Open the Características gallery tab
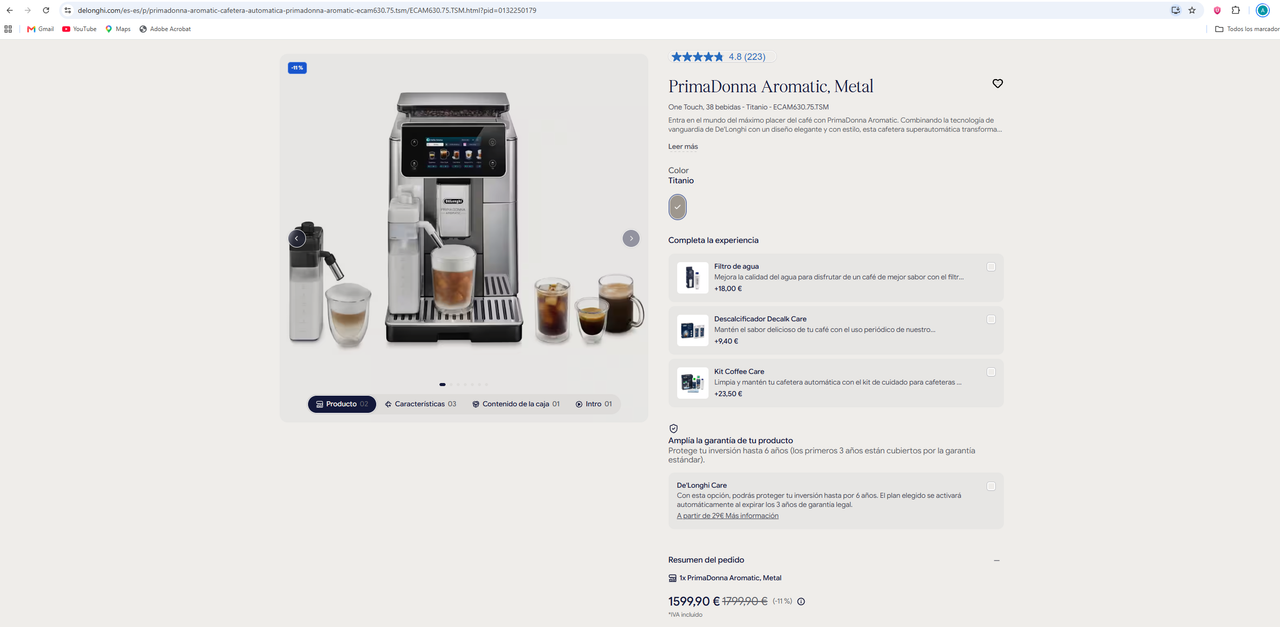Viewport: 1280px width, 627px height. (x=420, y=404)
